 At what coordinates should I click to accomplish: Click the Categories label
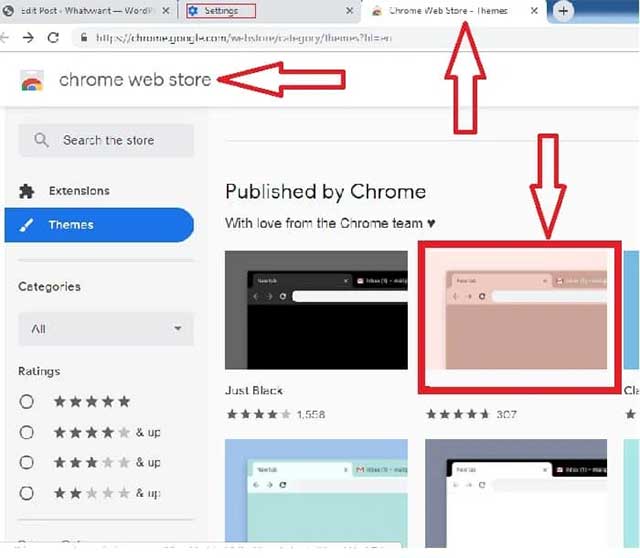tap(49, 287)
